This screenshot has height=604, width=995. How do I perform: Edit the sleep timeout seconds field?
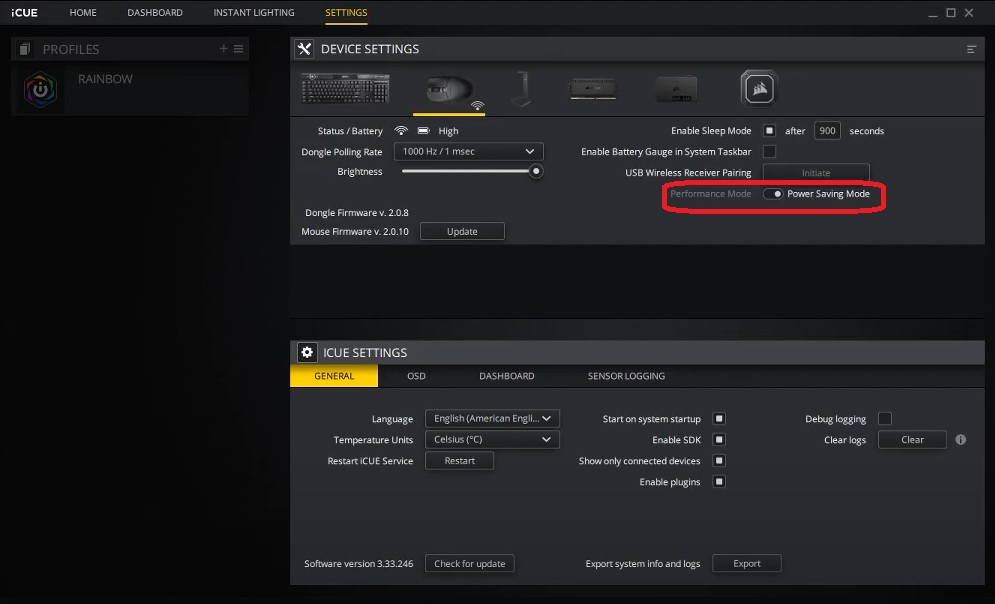tap(827, 130)
